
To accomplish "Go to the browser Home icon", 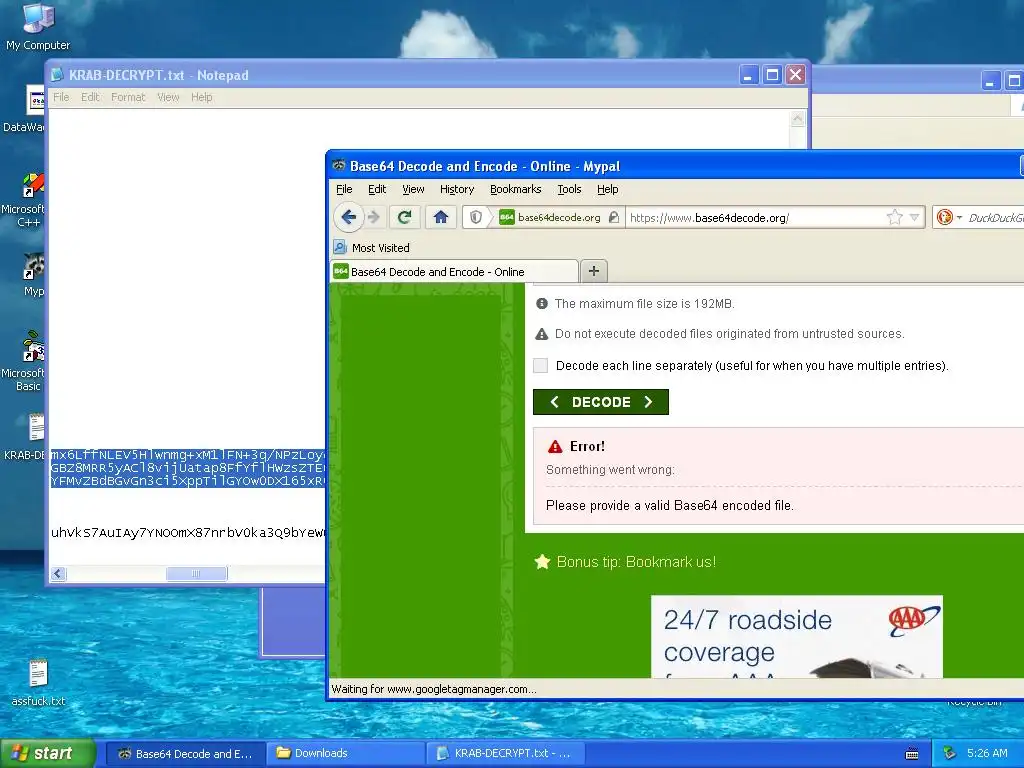I will click(x=441, y=217).
